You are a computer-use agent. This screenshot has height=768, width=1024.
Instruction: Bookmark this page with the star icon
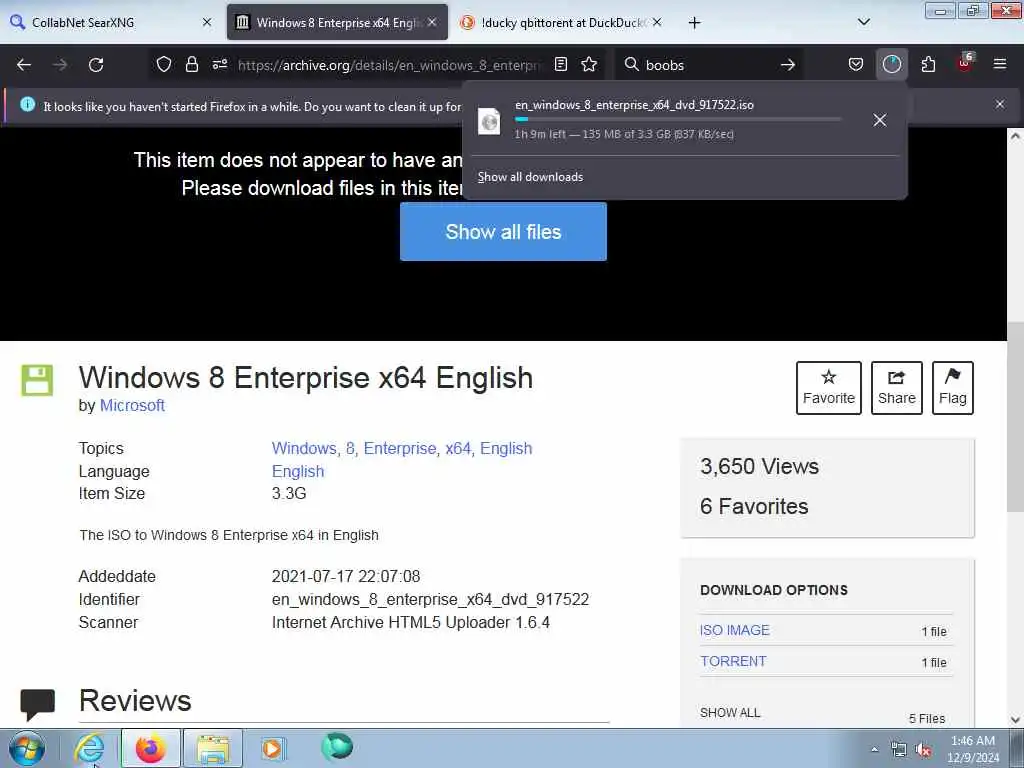589,65
